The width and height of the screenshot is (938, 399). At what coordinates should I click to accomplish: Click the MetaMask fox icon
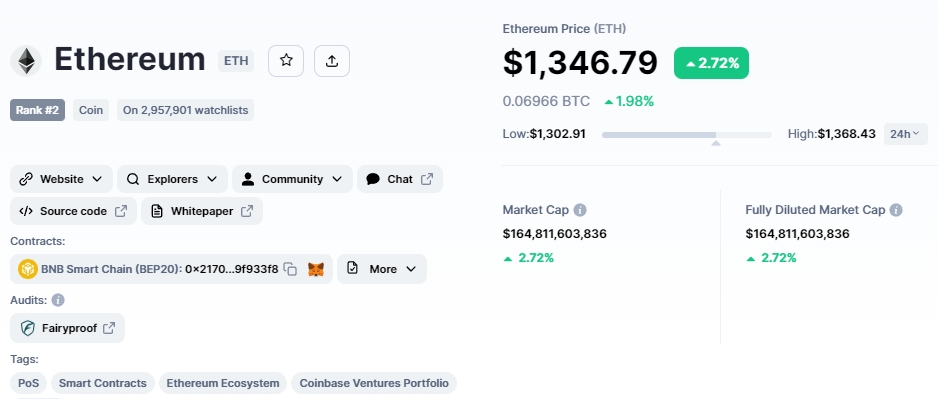pos(316,269)
